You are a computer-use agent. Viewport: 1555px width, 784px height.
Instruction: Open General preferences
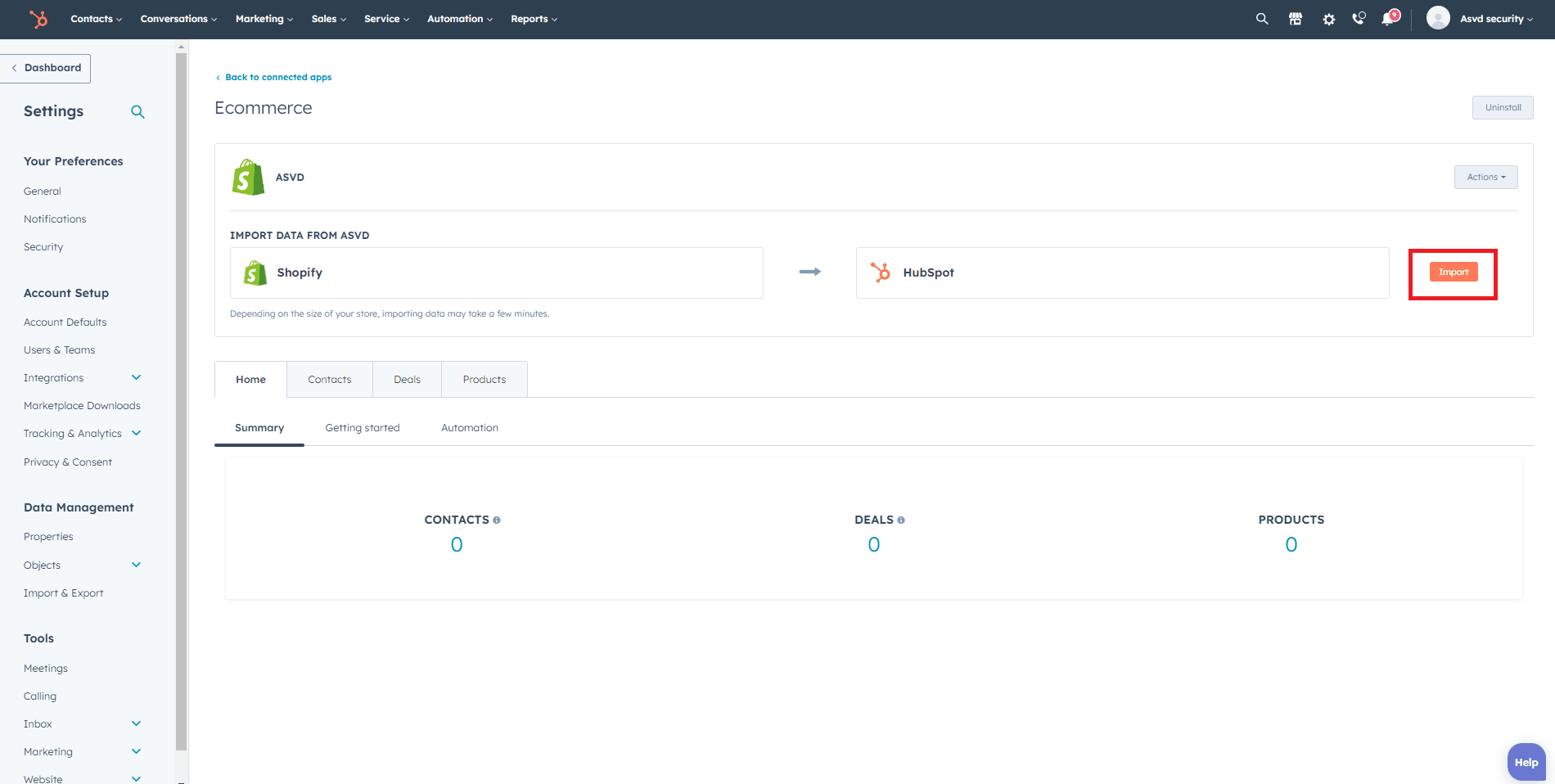43,191
